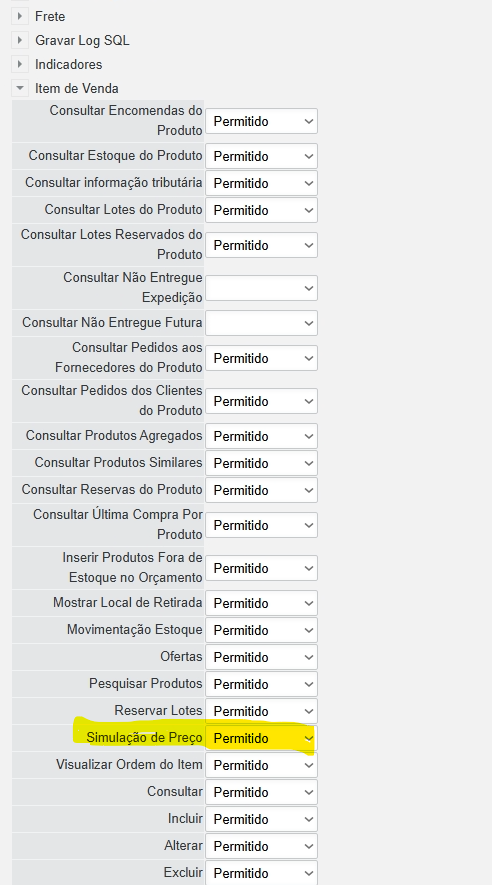
Task: Open the Excluir permission dropdown
Action: tap(261, 873)
